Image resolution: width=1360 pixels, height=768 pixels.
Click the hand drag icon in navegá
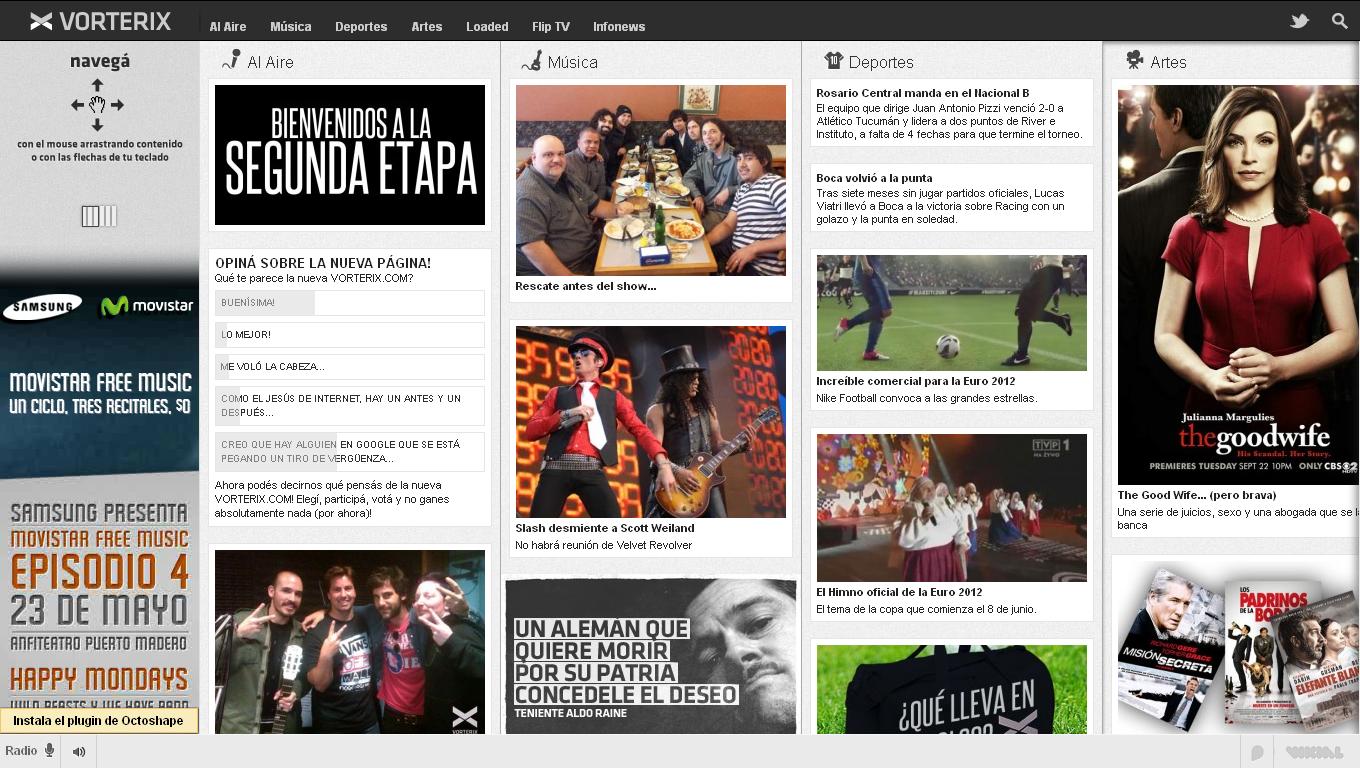click(97, 104)
